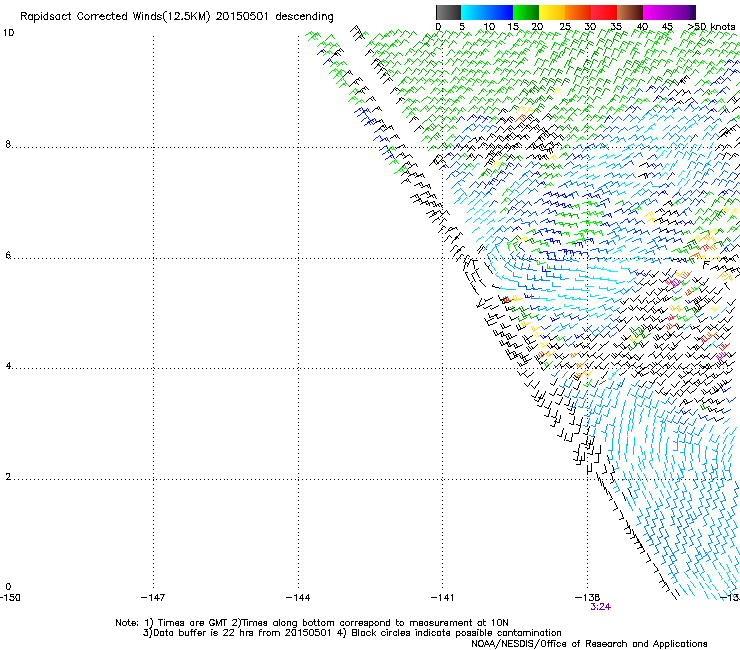The image size is (740, 650).
Task: Click the longitude '-141' axis label
Action: pos(443,598)
